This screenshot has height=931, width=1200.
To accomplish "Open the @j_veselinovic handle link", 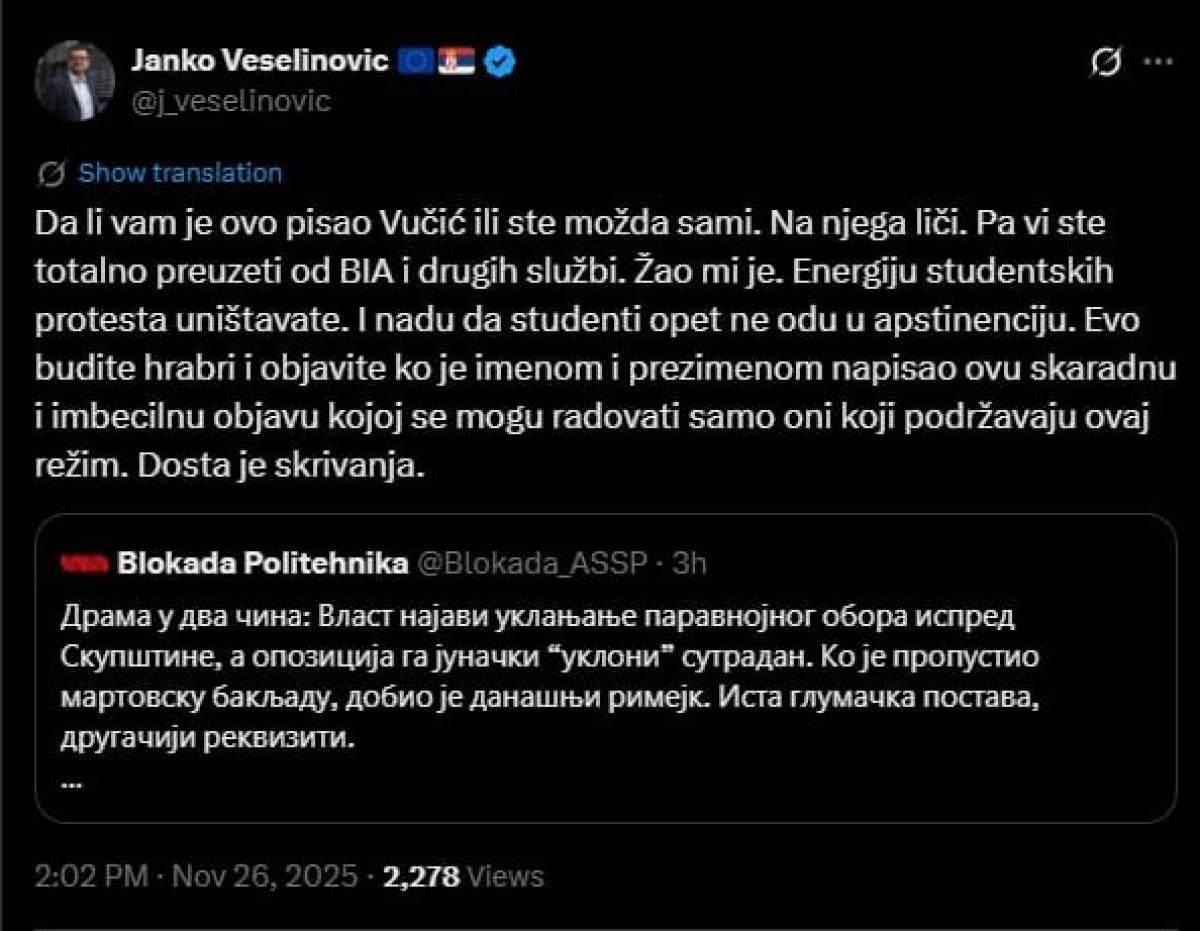I will point(231,100).
